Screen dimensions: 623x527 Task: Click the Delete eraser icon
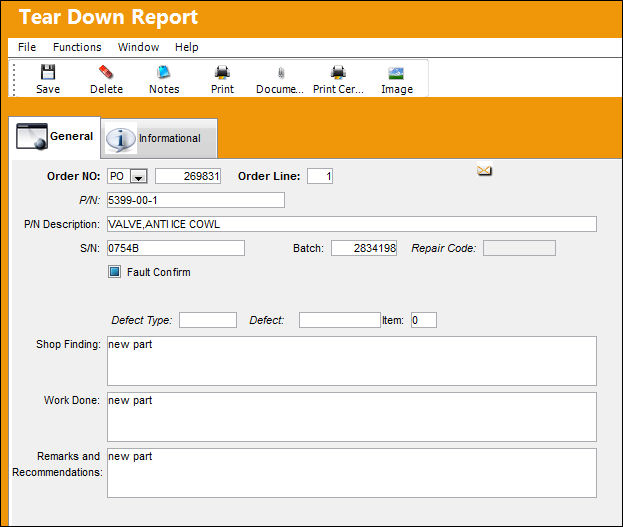[106, 72]
